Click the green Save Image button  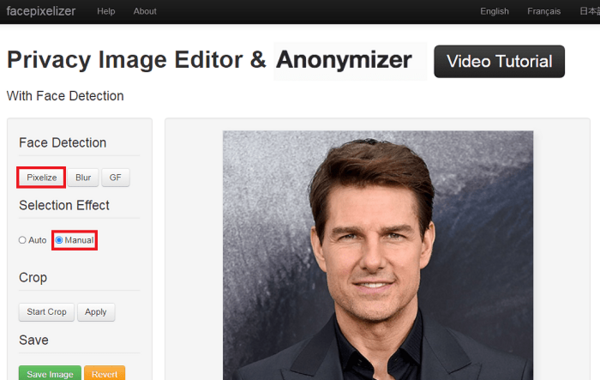pos(50,373)
